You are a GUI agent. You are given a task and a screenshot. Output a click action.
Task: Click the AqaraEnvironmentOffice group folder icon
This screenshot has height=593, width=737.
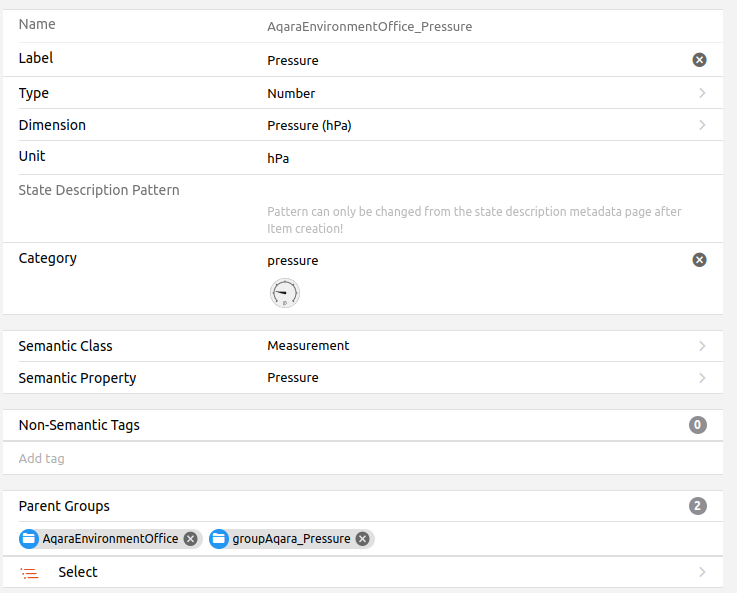coord(29,539)
